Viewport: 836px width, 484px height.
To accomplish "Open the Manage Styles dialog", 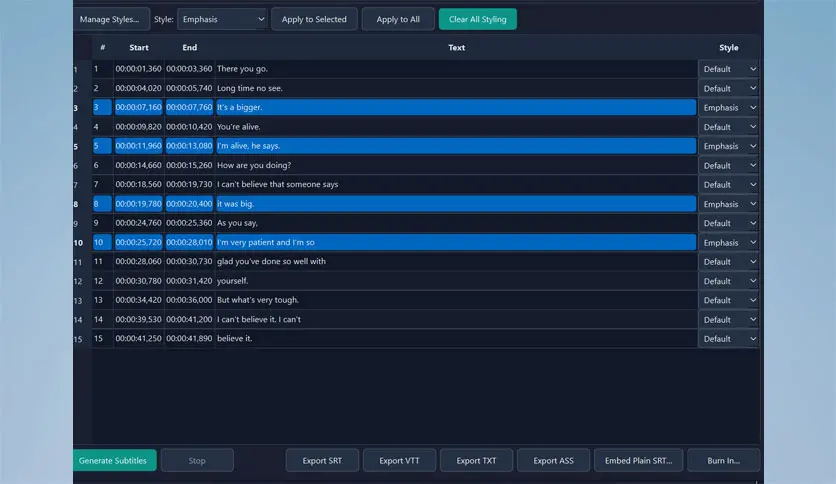I will click(110, 19).
